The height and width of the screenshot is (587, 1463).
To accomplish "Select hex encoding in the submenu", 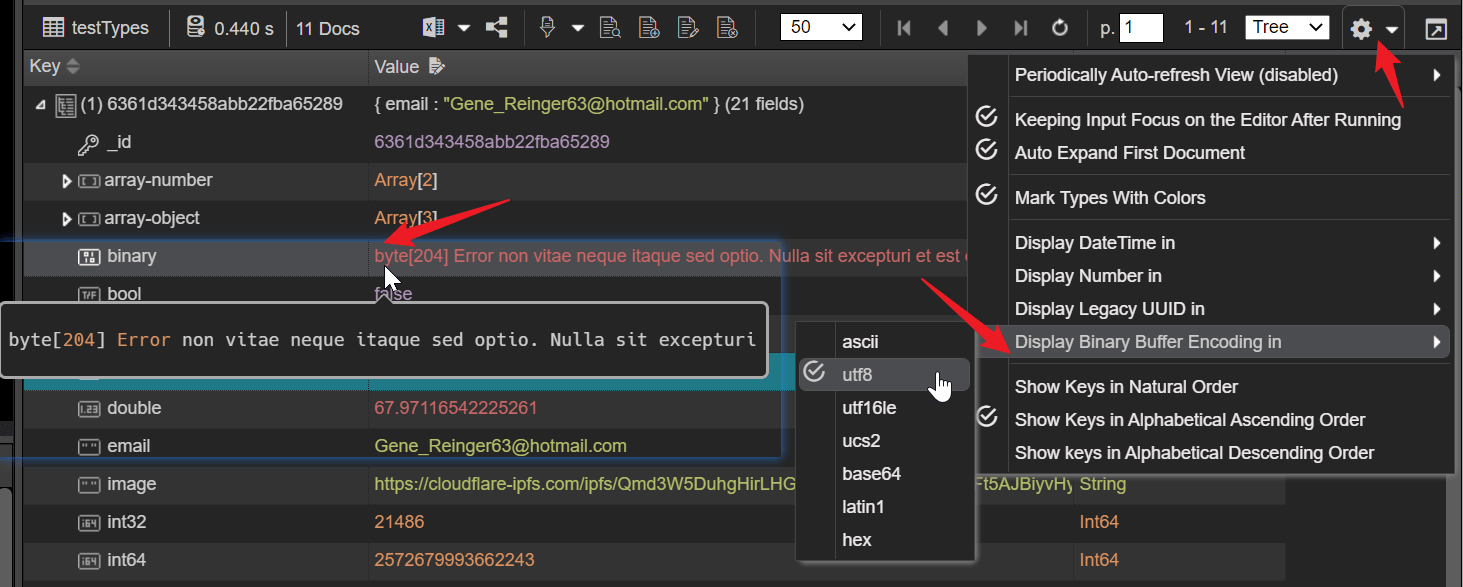I will click(857, 540).
